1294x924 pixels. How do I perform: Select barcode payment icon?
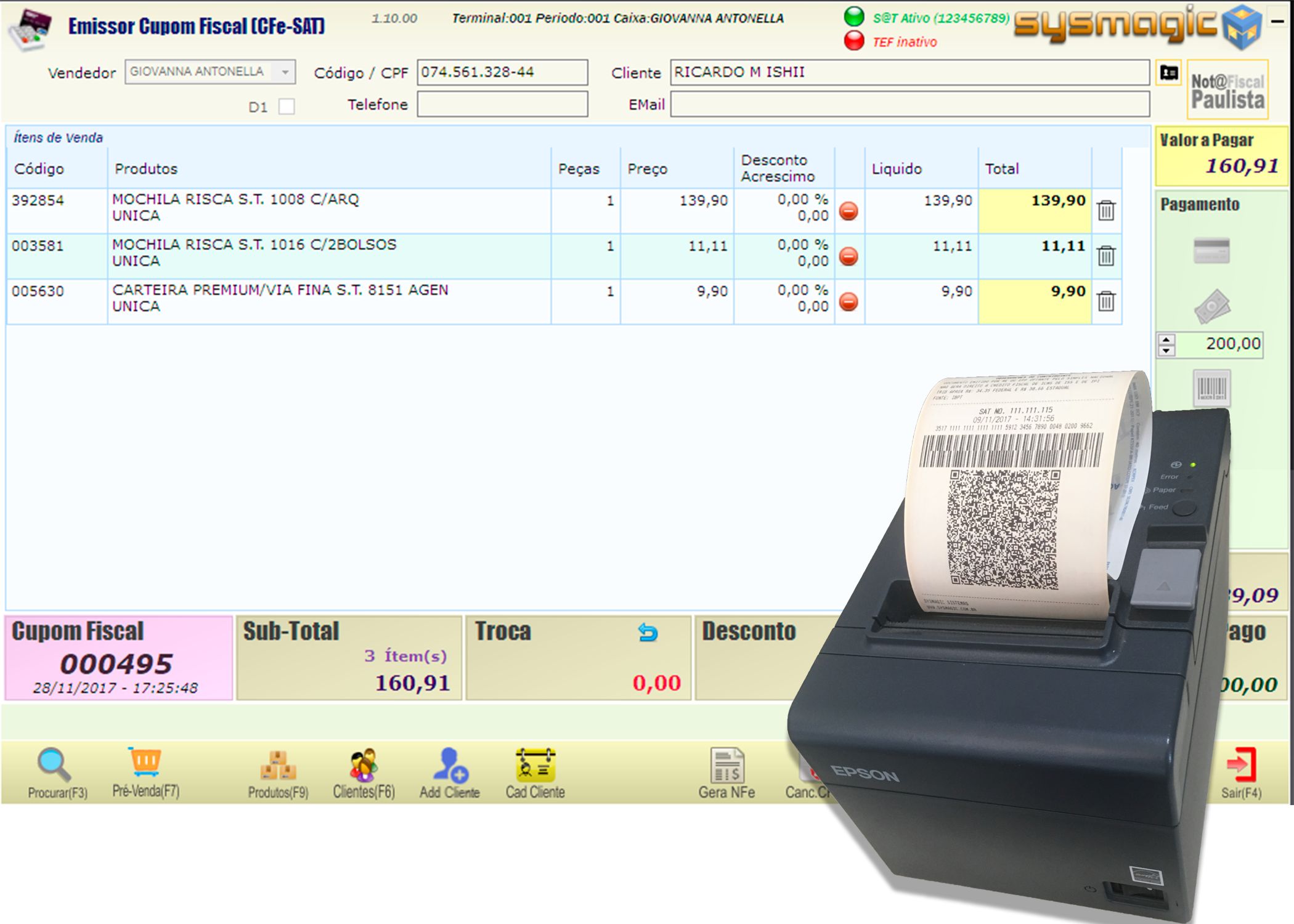click(x=1212, y=388)
